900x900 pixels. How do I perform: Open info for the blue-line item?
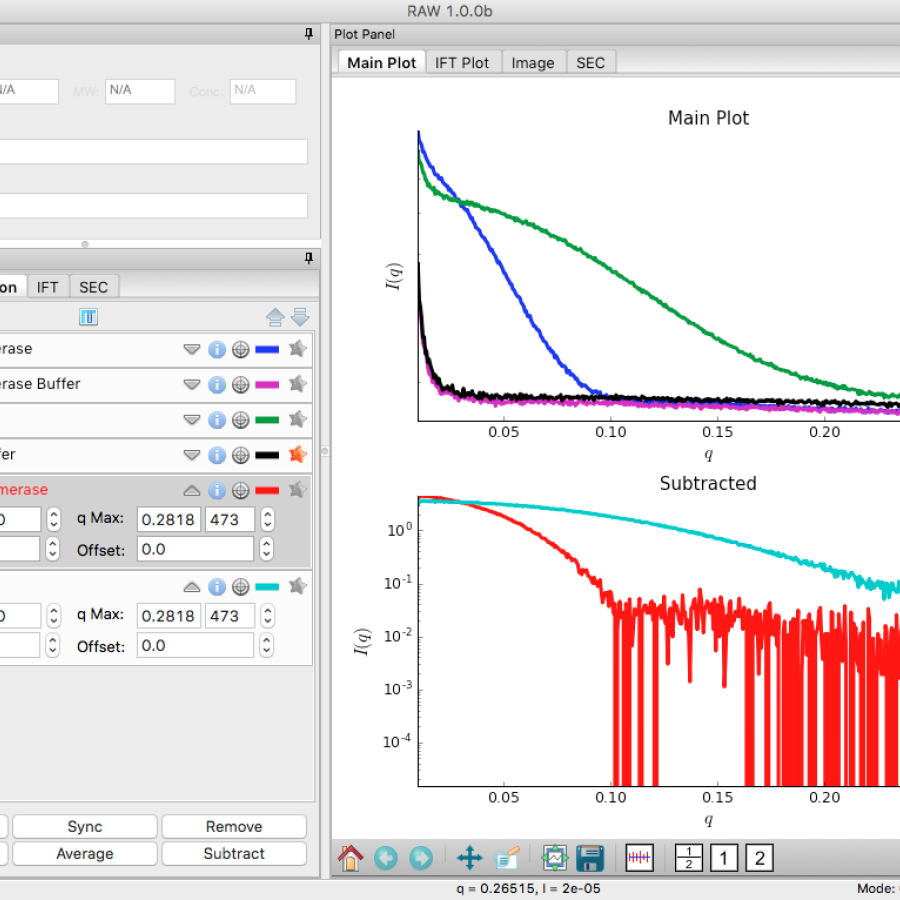point(216,349)
